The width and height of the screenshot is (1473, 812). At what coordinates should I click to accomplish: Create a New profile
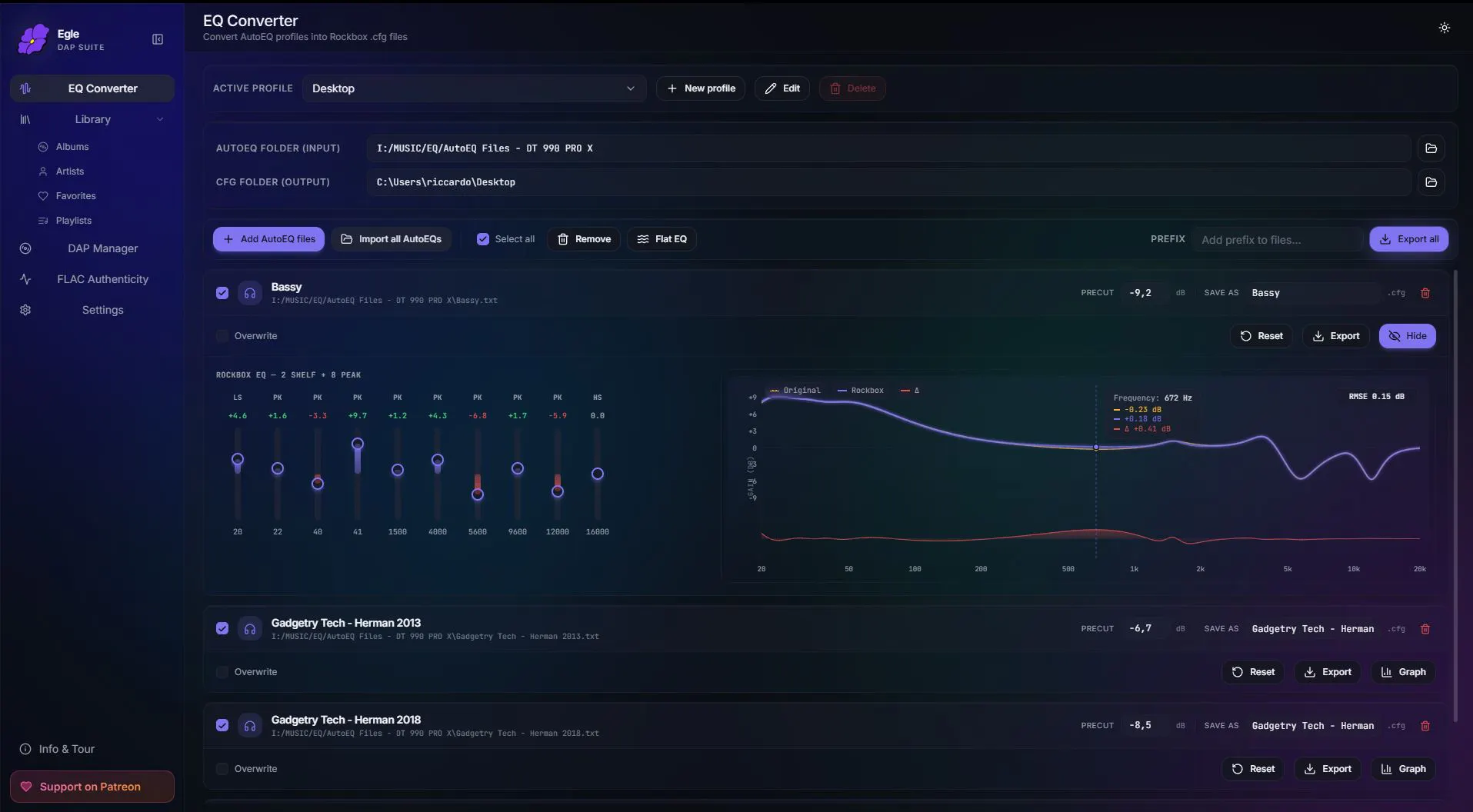[701, 88]
